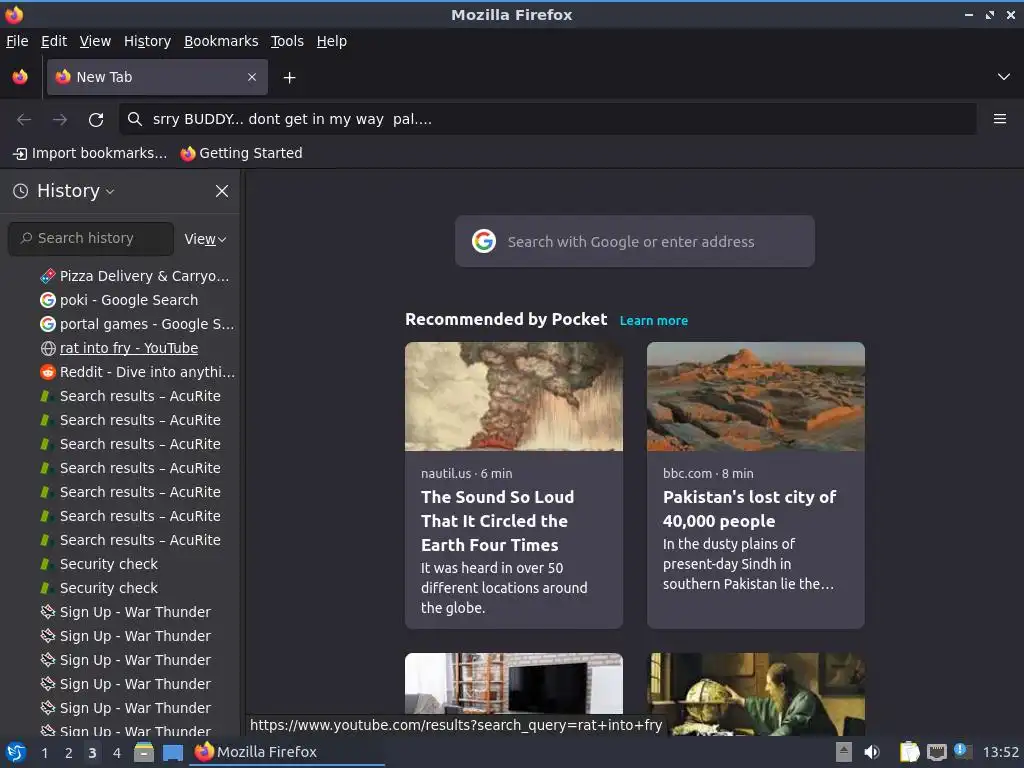The image size is (1024, 768).
Task: Open the system start menu icon
Action: click(16, 752)
